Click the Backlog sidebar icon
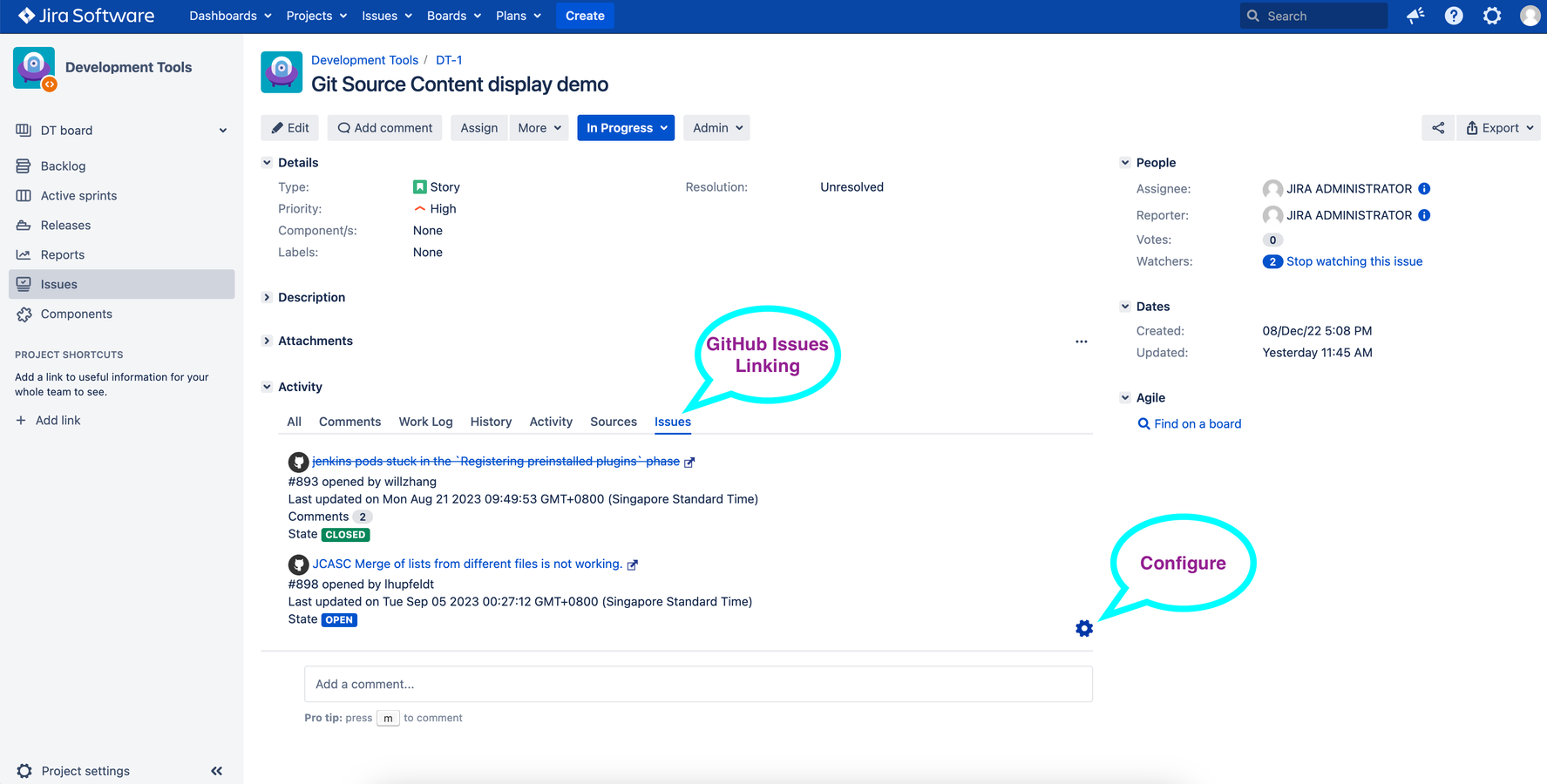The height and width of the screenshot is (784, 1547). tap(24, 166)
